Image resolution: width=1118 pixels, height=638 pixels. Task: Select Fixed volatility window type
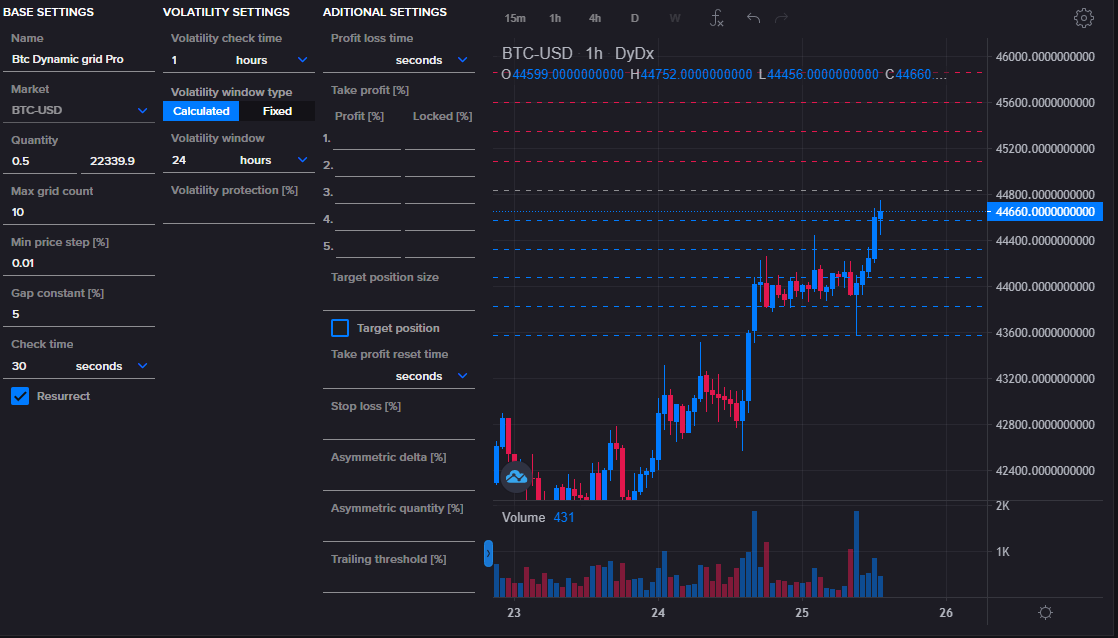pyautogui.click(x=277, y=111)
